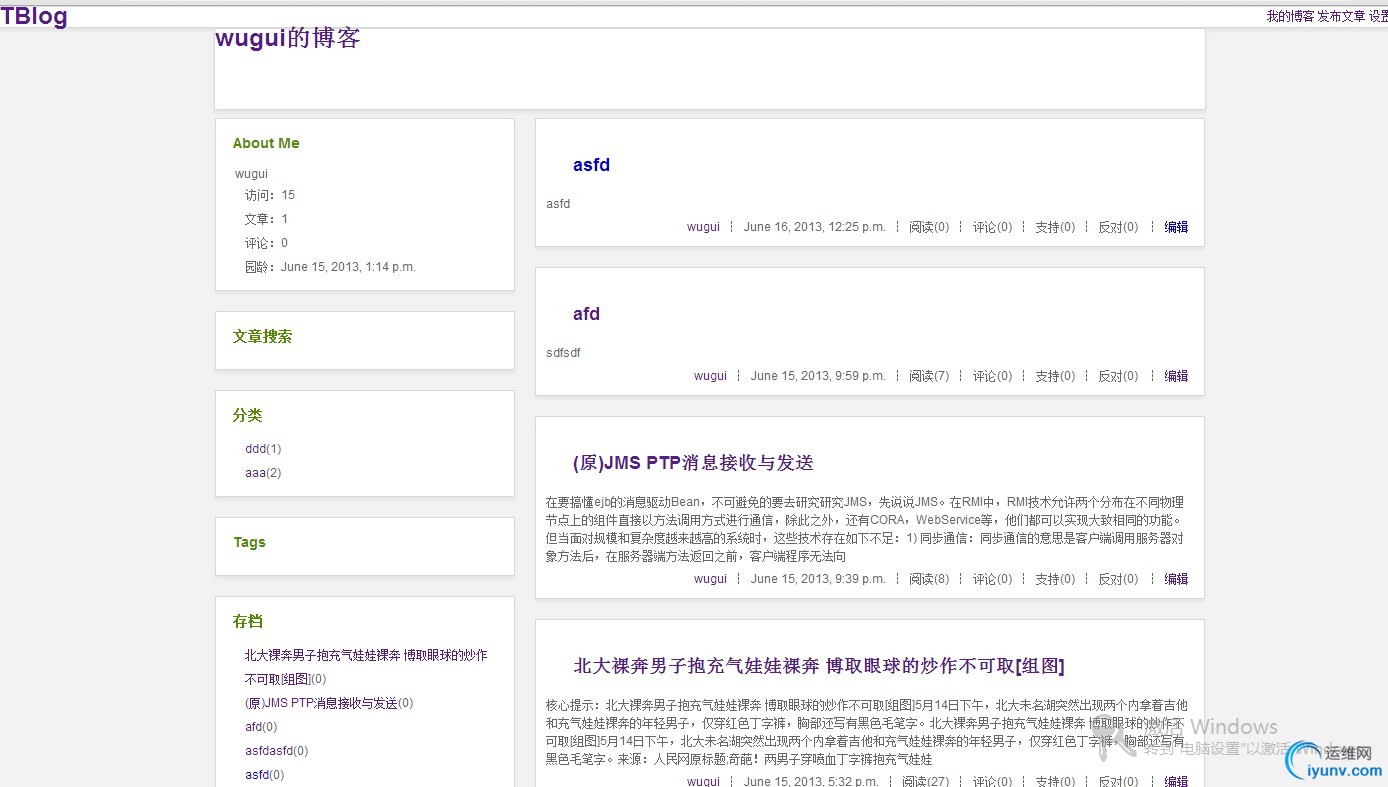Click the wugui name under About Me
The width and height of the screenshot is (1388, 787).
[x=251, y=174]
